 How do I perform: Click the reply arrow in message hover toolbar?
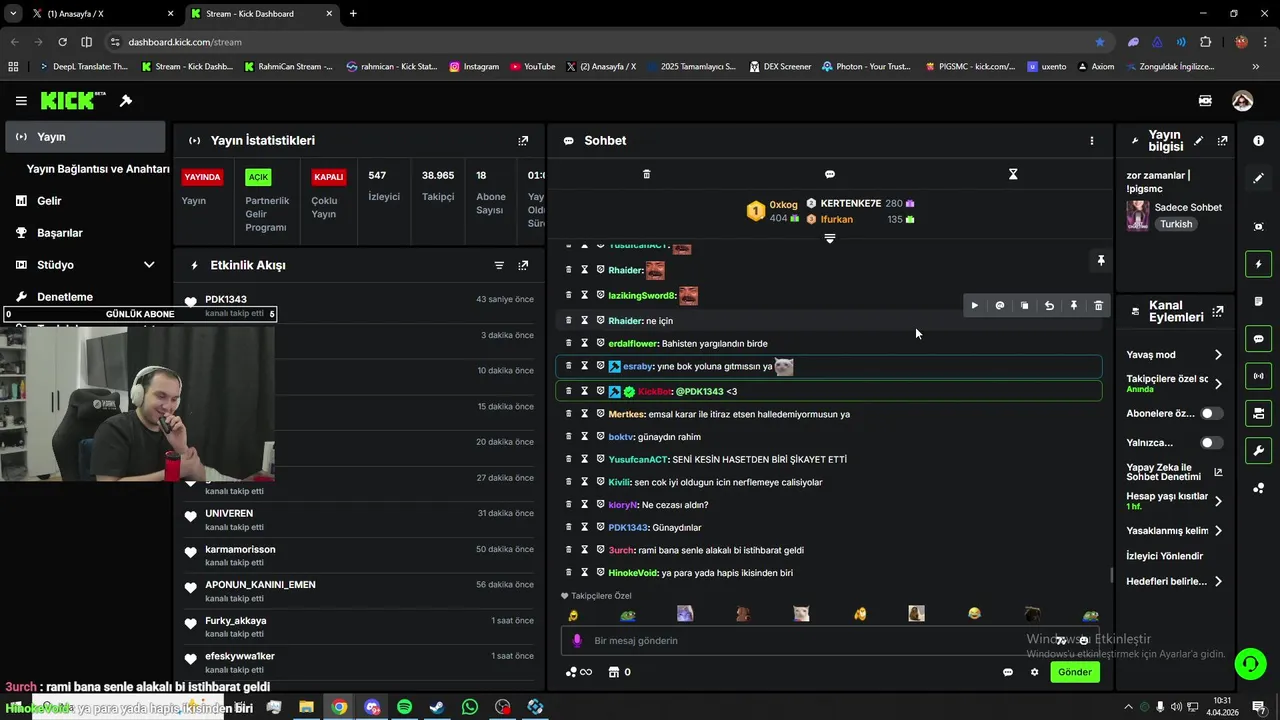pos(1049,306)
